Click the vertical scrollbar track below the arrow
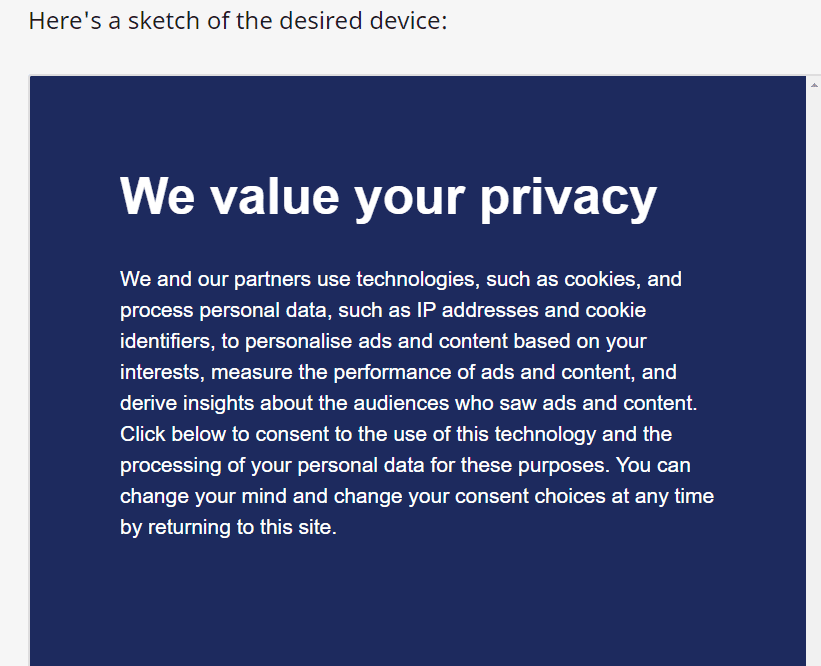The height and width of the screenshot is (666, 821). (x=814, y=379)
